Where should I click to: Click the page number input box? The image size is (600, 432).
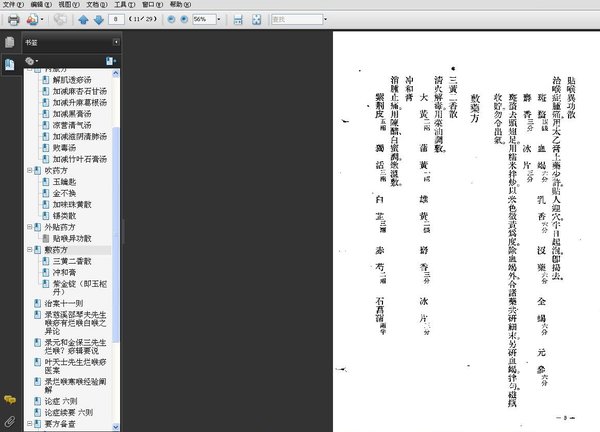click(x=116, y=19)
